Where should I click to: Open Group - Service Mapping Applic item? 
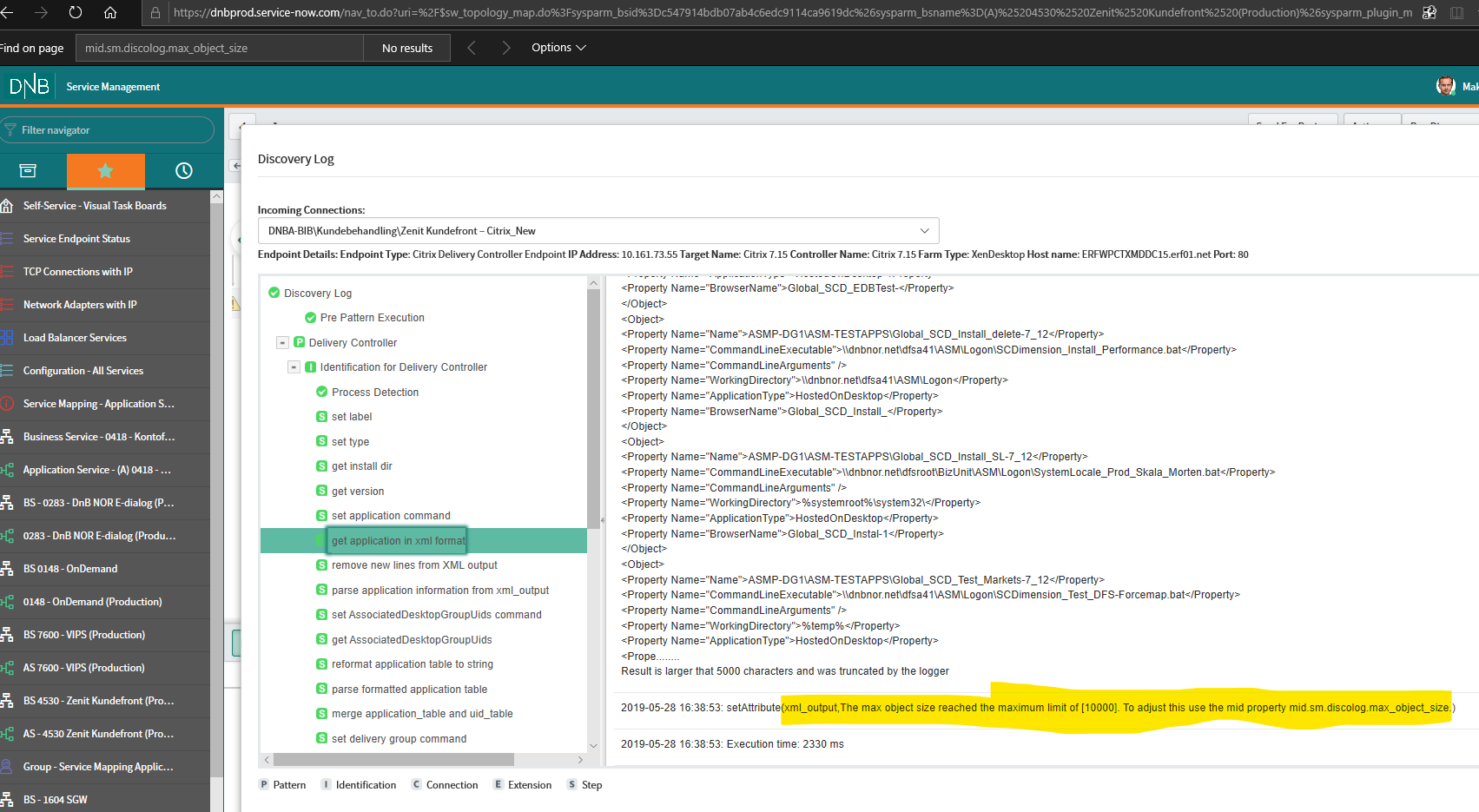tap(98, 767)
